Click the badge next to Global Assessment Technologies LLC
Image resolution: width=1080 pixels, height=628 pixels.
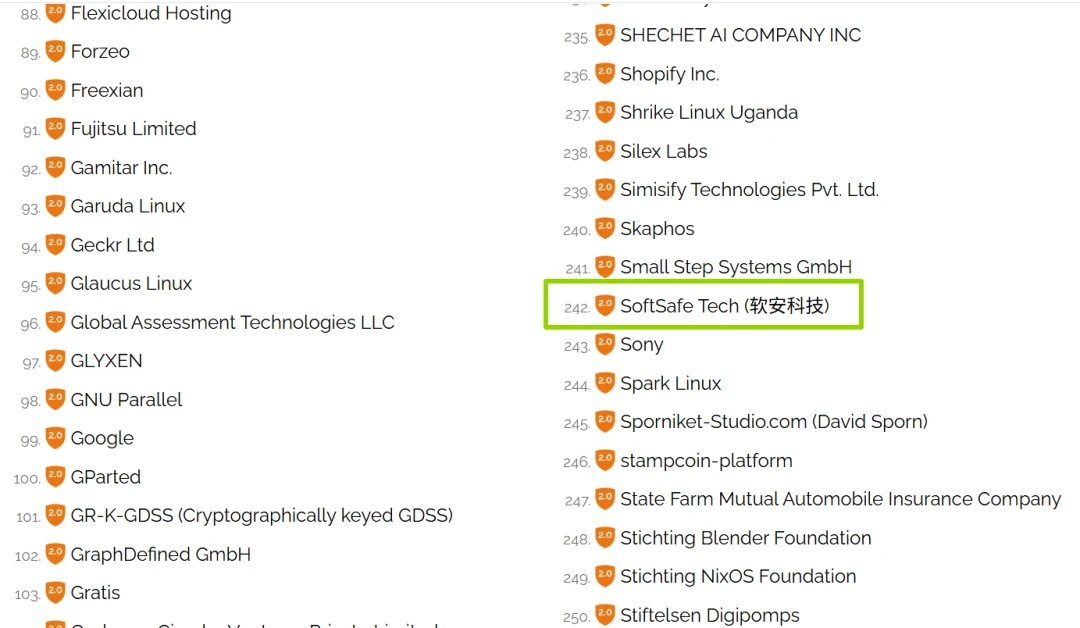55,322
